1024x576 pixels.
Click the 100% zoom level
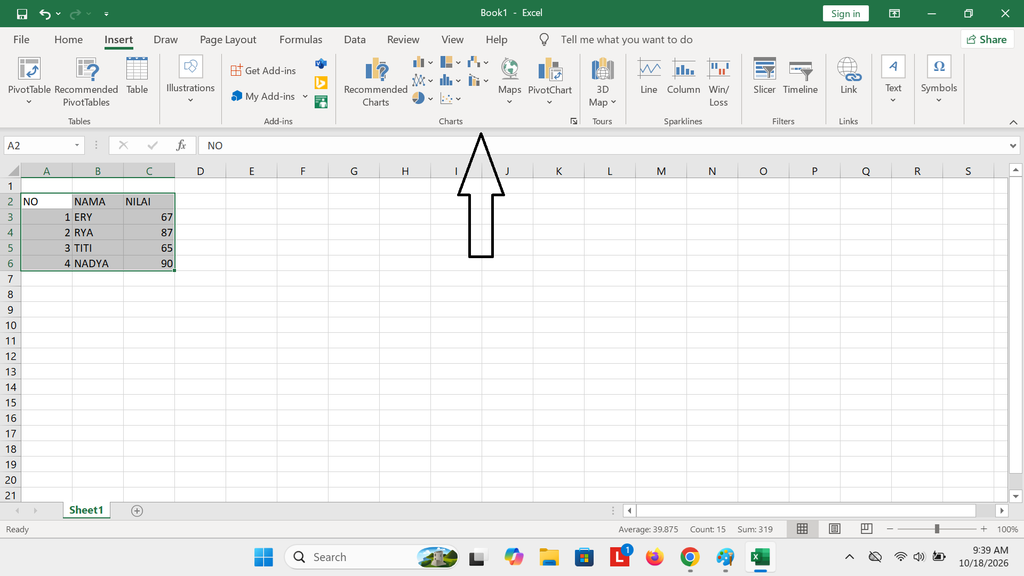(1007, 529)
